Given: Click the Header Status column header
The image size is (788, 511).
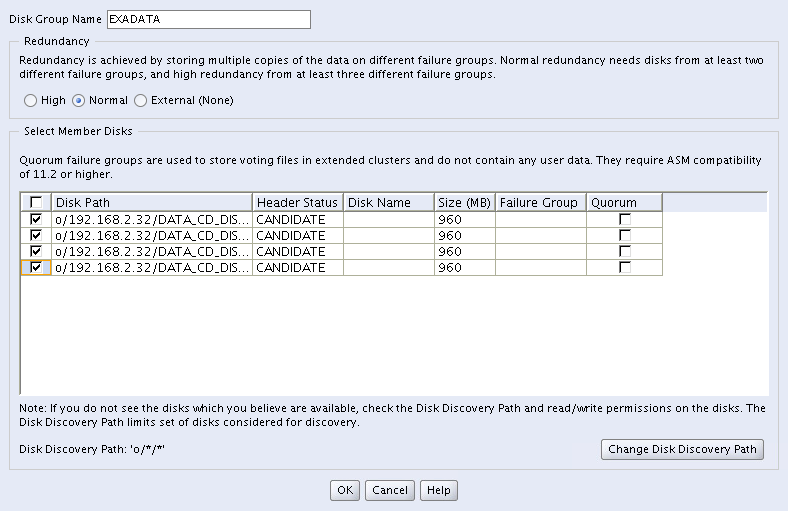Looking at the screenshot, I should coord(297,202).
